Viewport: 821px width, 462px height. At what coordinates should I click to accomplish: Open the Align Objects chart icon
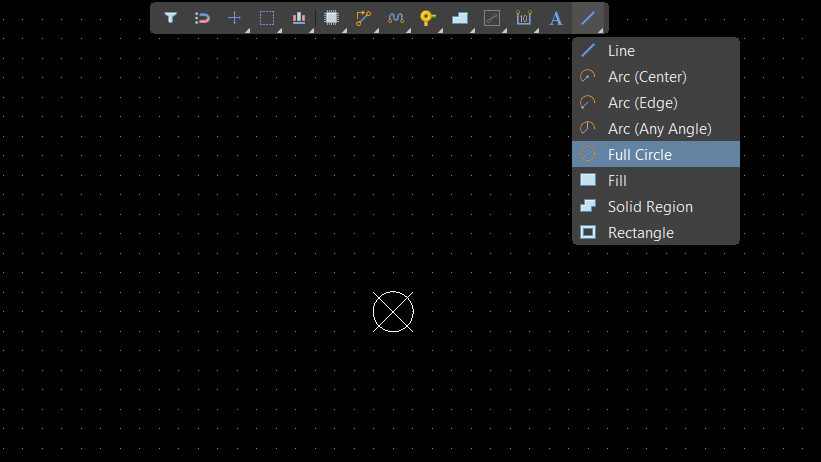[x=299, y=18]
